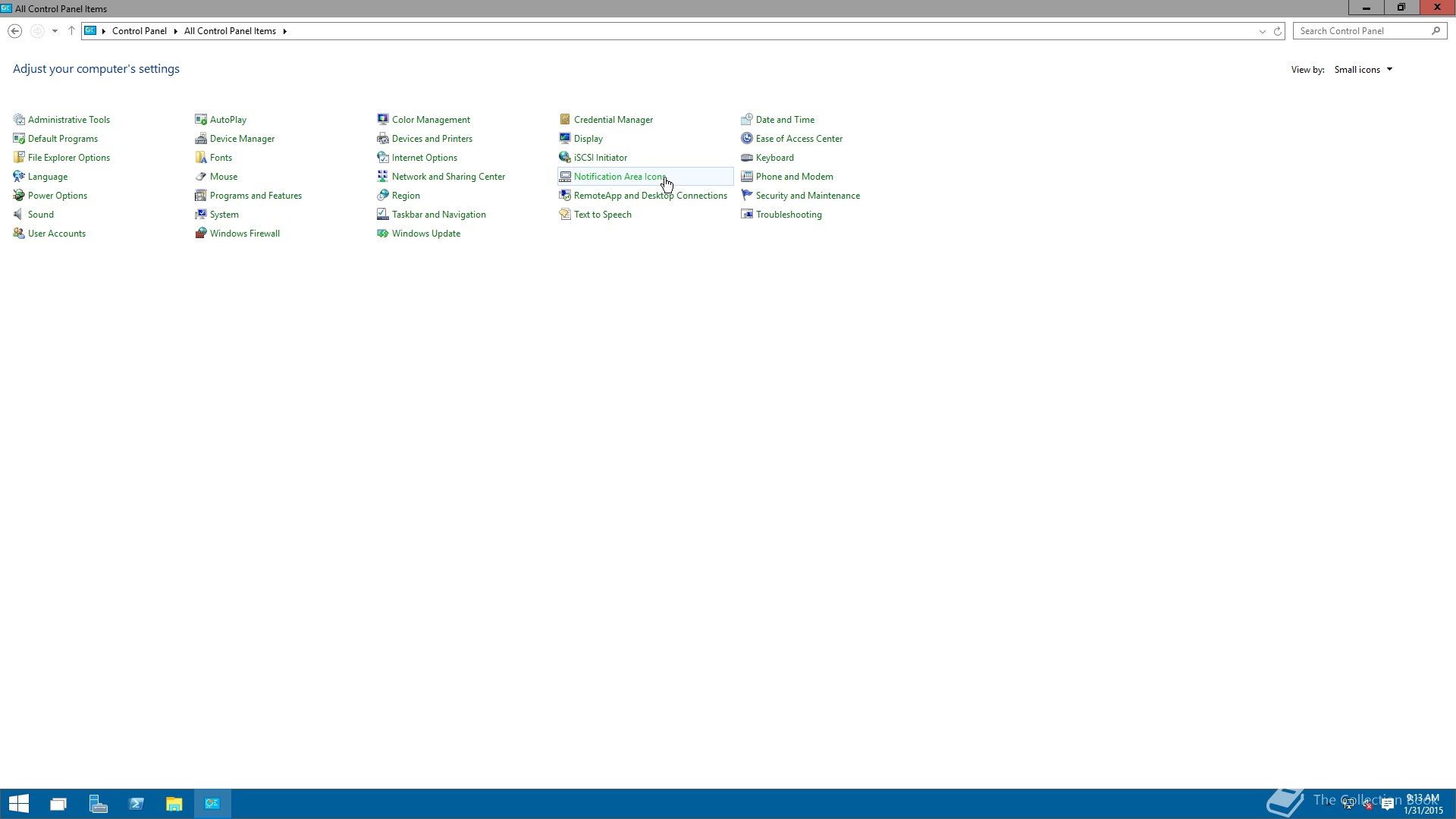Viewport: 1456px width, 819px height.
Task: Click the Troubleshooting link
Action: pyautogui.click(x=789, y=215)
